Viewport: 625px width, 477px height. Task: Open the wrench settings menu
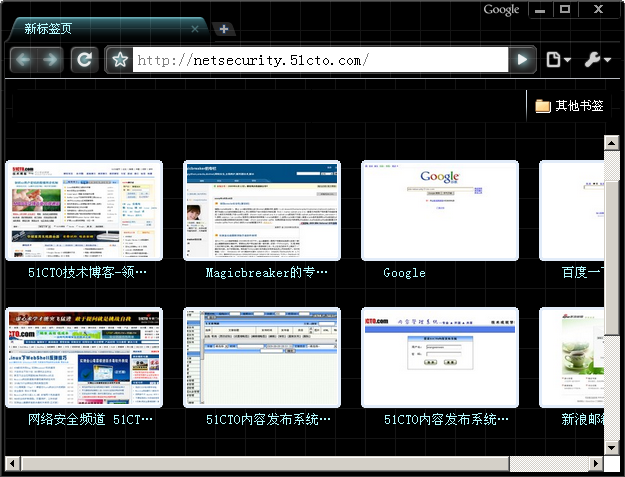coord(597,60)
